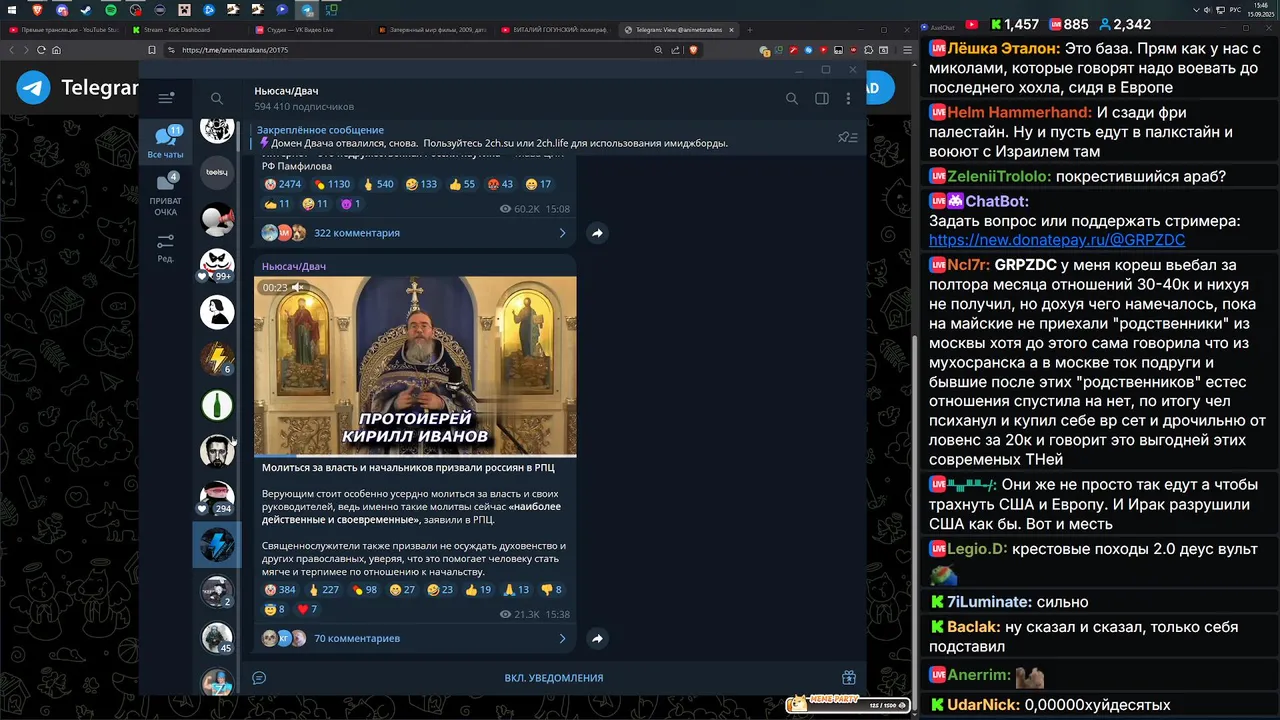This screenshot has height=720, width=1280.
Task: Open Spotify from the Windows taskbar
Action: click(x=111, y=10)
